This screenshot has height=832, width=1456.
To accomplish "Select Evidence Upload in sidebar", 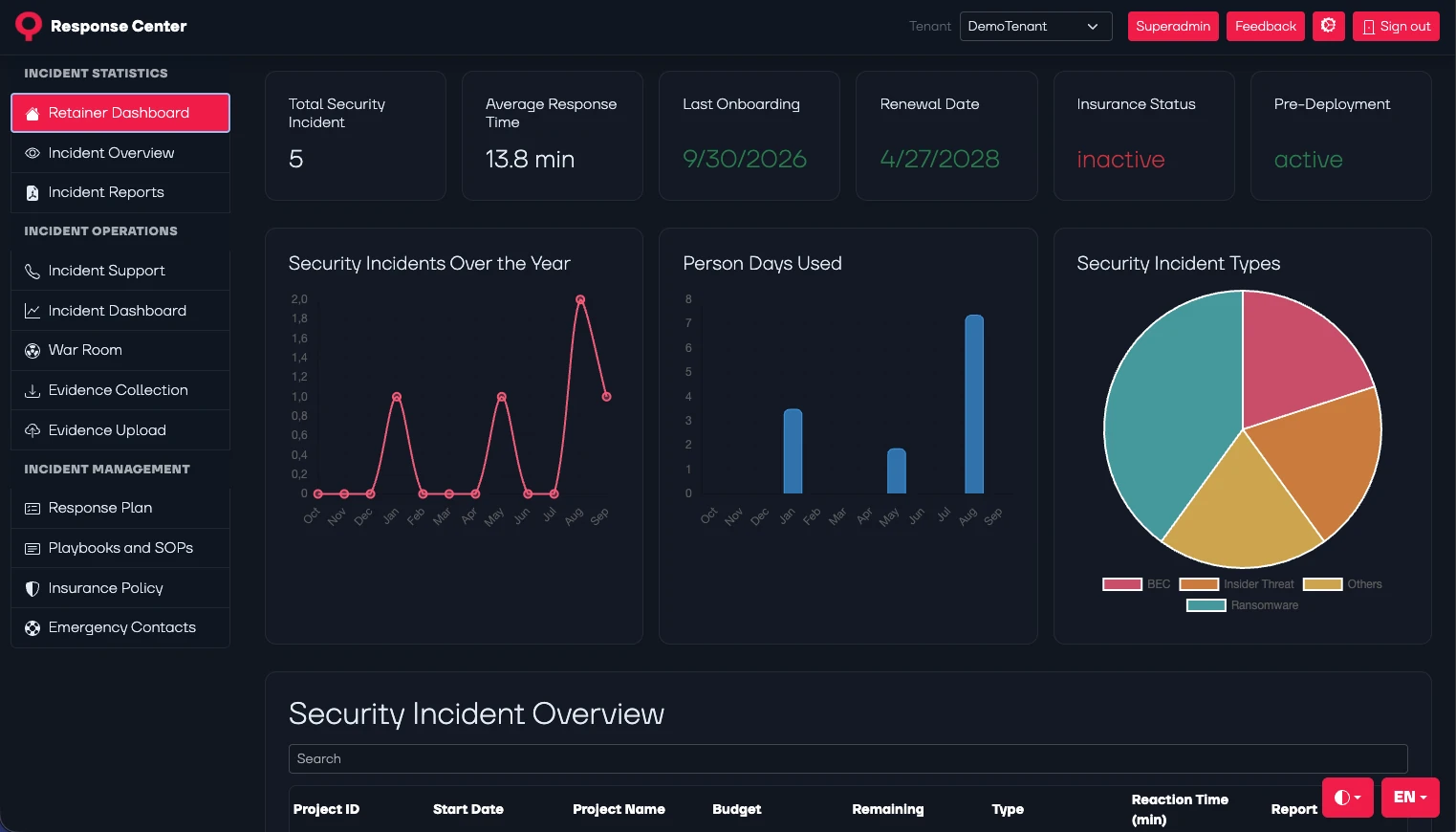I will pos(120,430).
